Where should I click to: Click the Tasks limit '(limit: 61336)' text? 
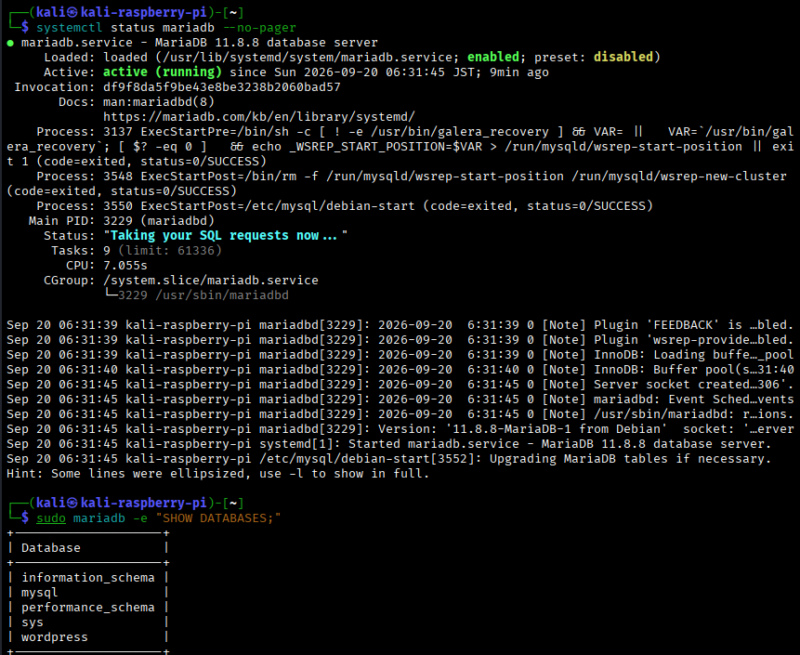tap(170, 250)
